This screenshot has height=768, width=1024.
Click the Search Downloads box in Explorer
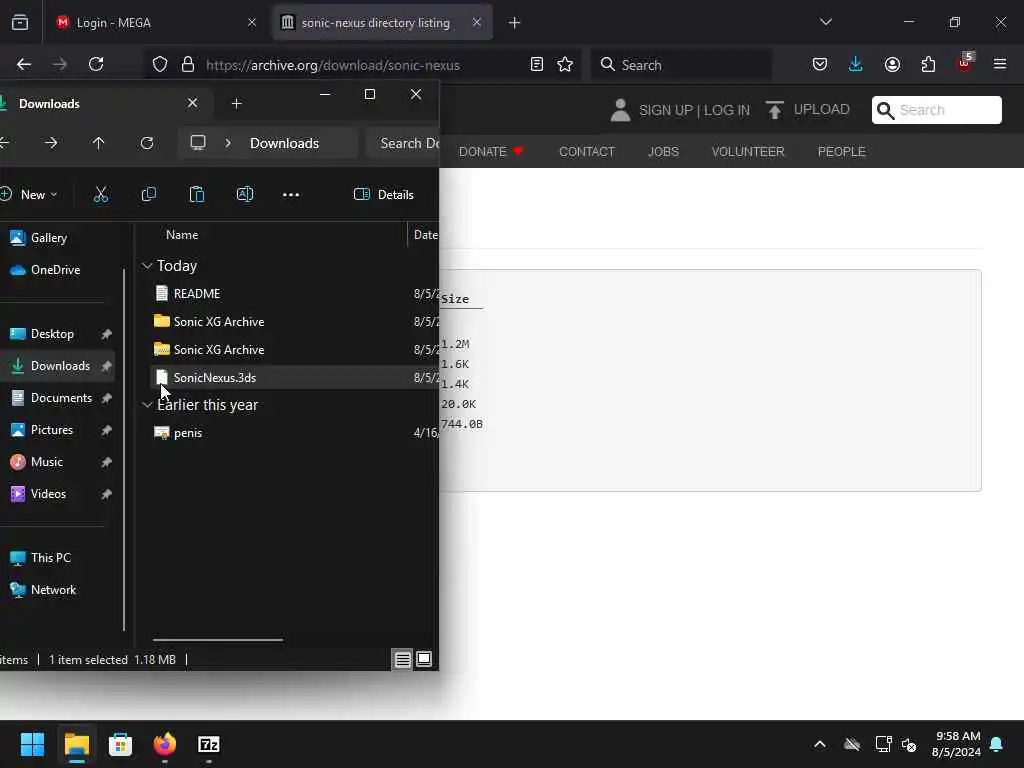tap(402, 143)
